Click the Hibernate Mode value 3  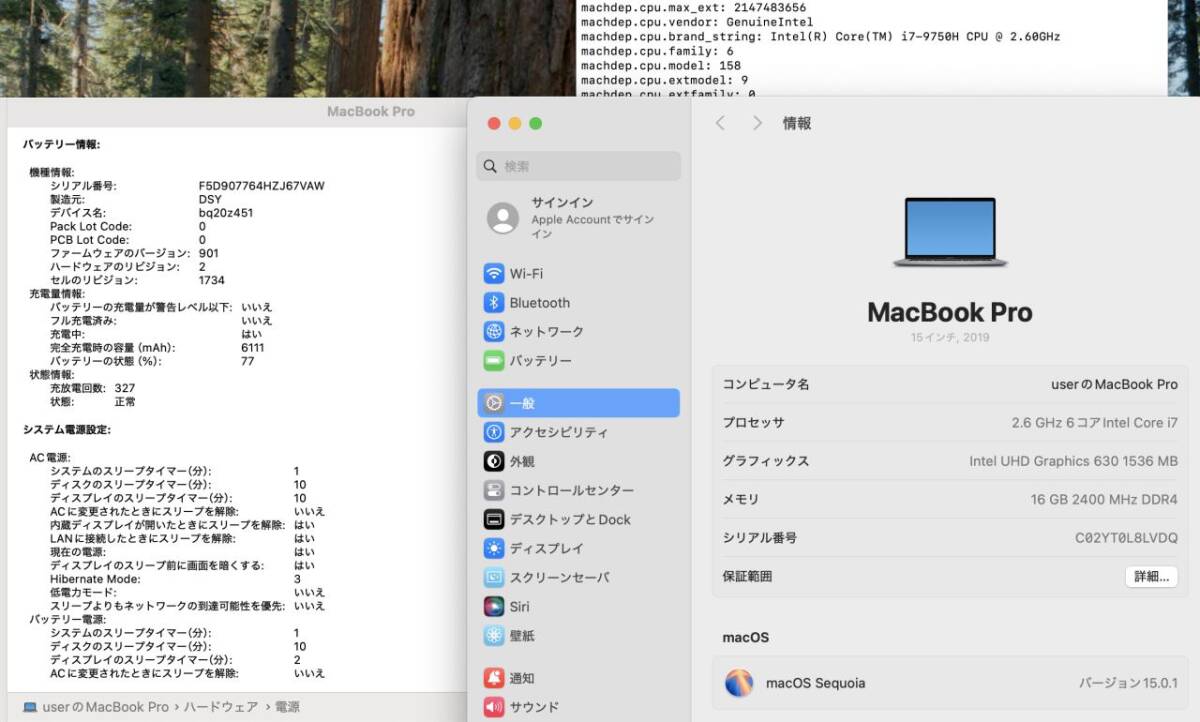(297, 579)
